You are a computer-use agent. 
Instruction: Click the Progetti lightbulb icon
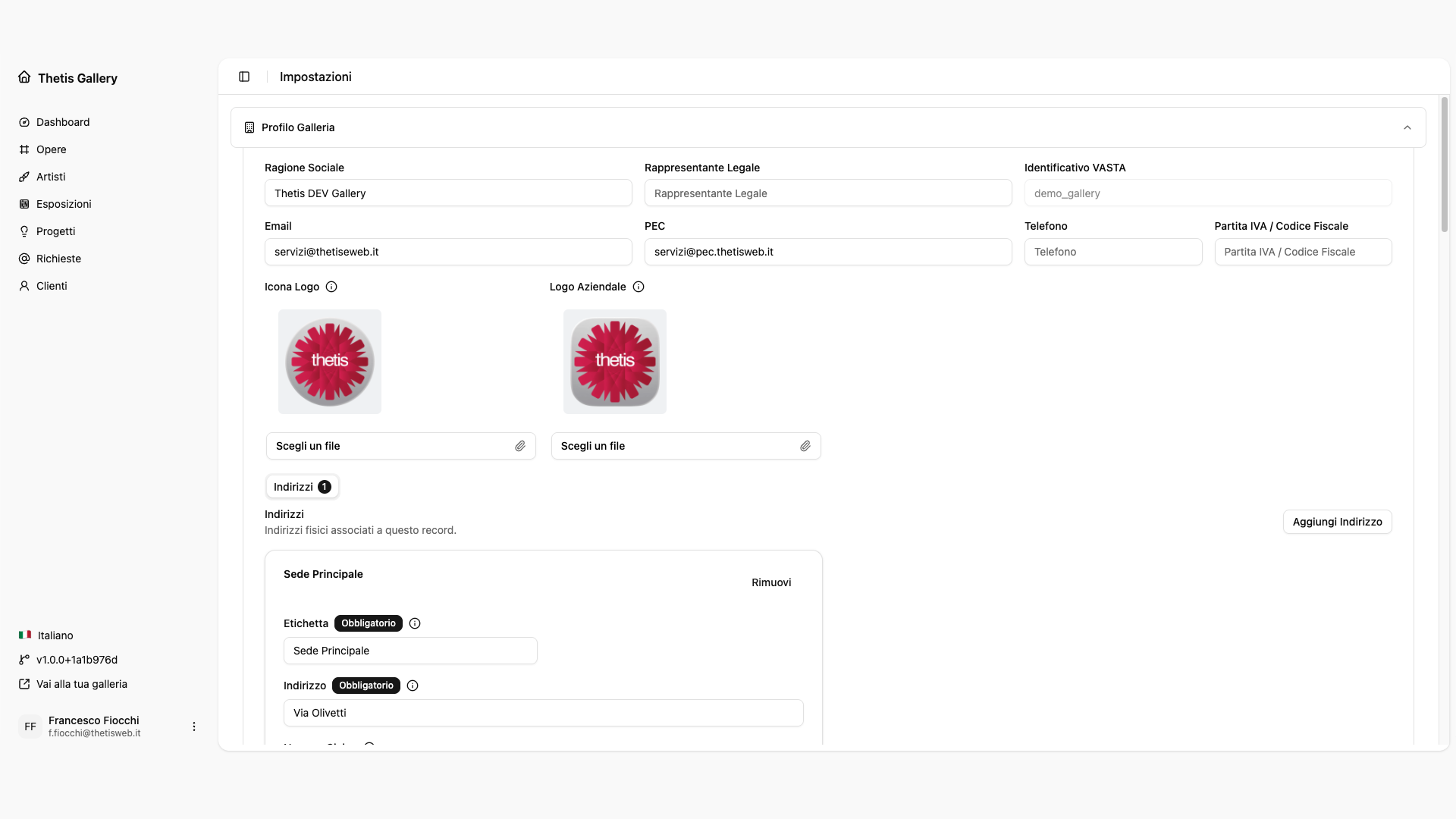click(x=24, y=231)
